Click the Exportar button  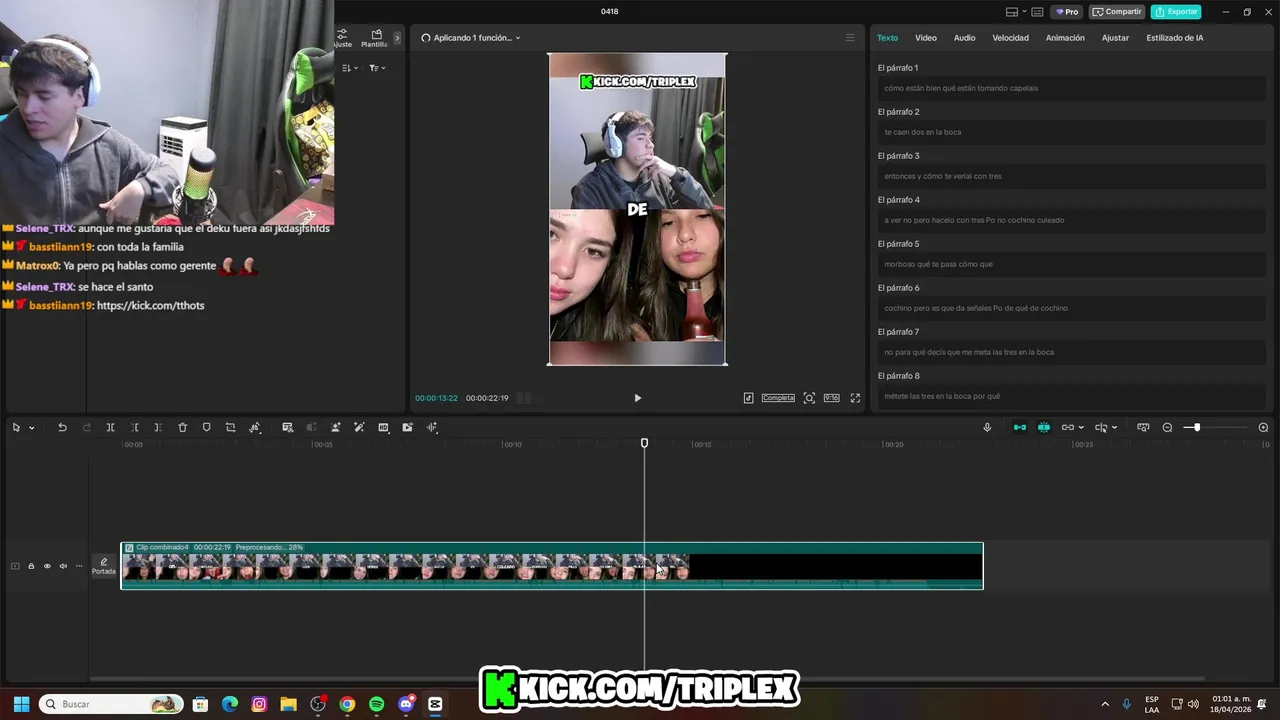coord(1176,12)
